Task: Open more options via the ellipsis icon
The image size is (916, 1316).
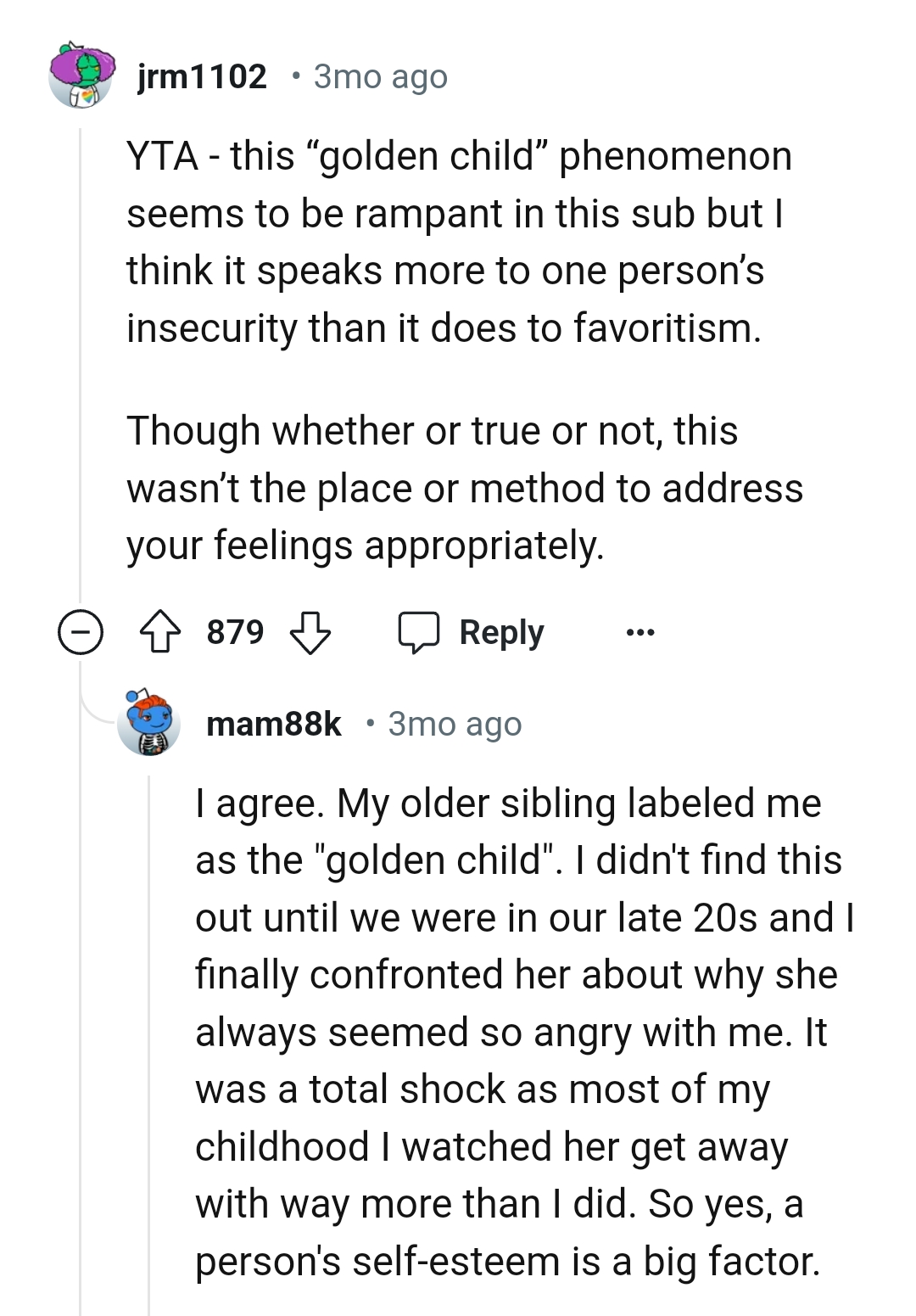Action: point(640,631)
